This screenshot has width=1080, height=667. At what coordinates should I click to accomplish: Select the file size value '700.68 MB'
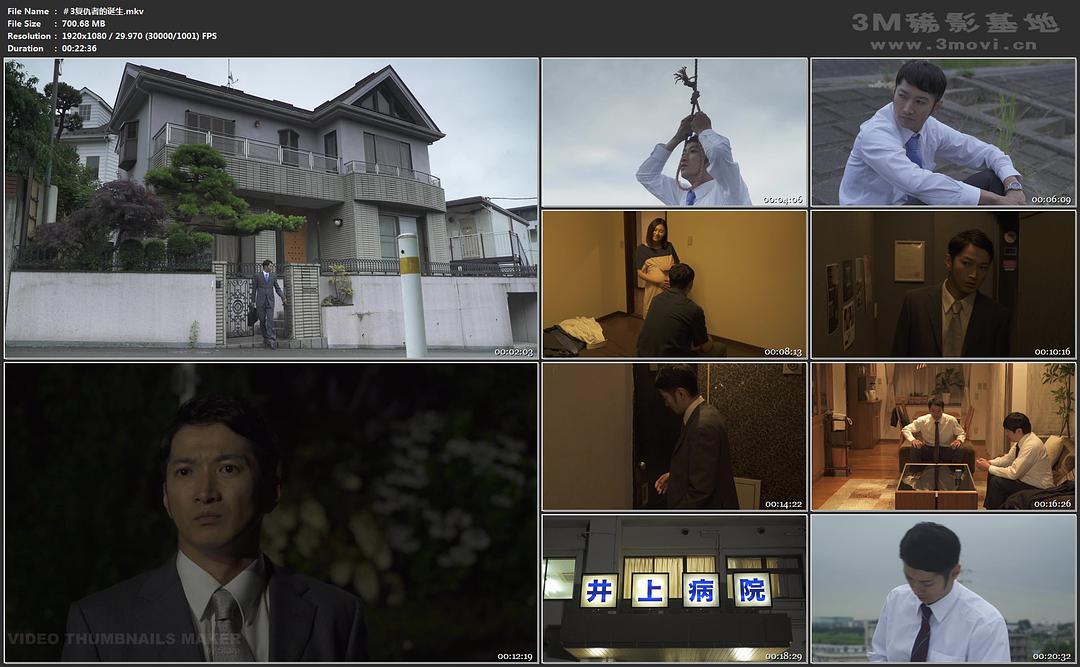(83, 23)
